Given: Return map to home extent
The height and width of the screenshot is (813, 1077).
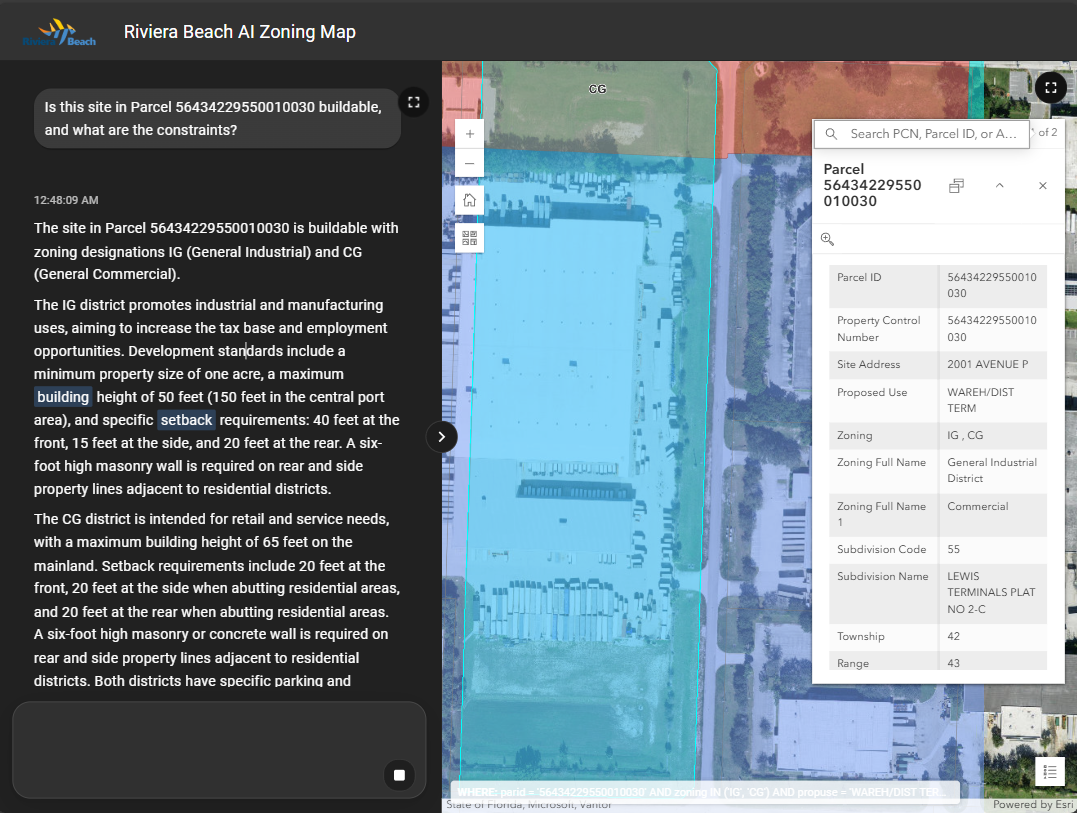Looking at the screenshot, I should point(470,201).
